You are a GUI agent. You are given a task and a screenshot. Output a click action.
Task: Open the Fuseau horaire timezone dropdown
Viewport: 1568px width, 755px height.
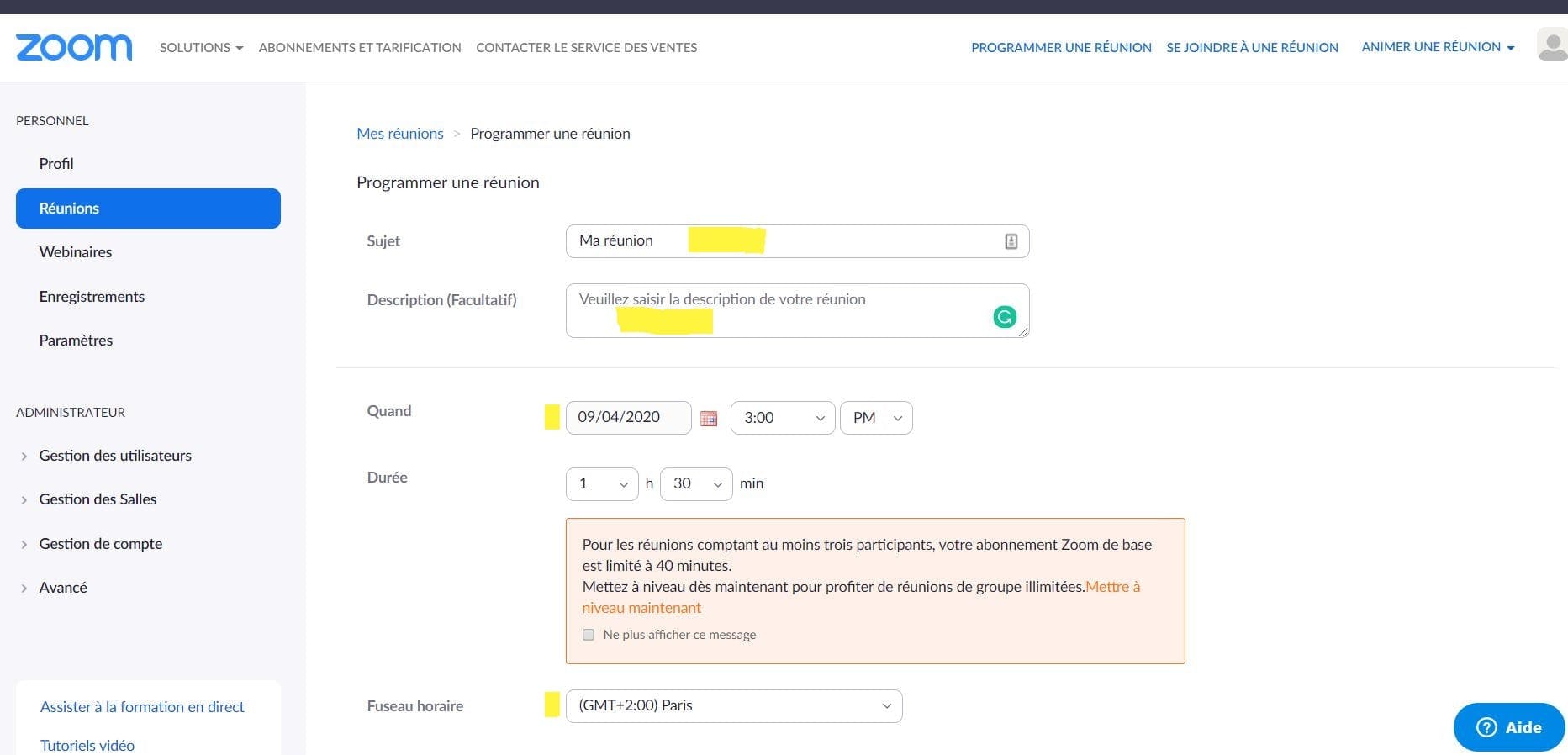tap(734, 706)
